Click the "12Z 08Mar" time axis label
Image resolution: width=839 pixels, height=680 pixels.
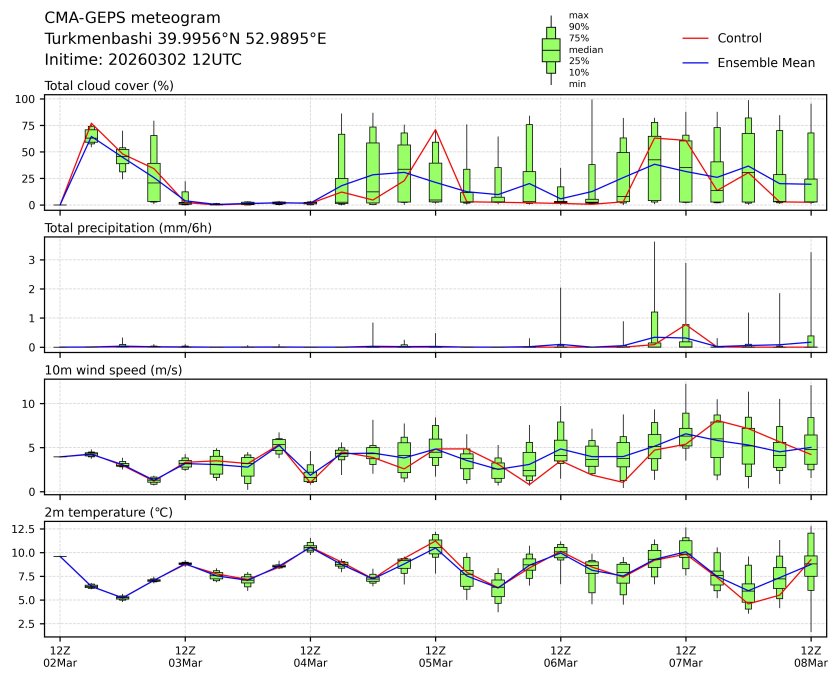[x=810, y=657]
